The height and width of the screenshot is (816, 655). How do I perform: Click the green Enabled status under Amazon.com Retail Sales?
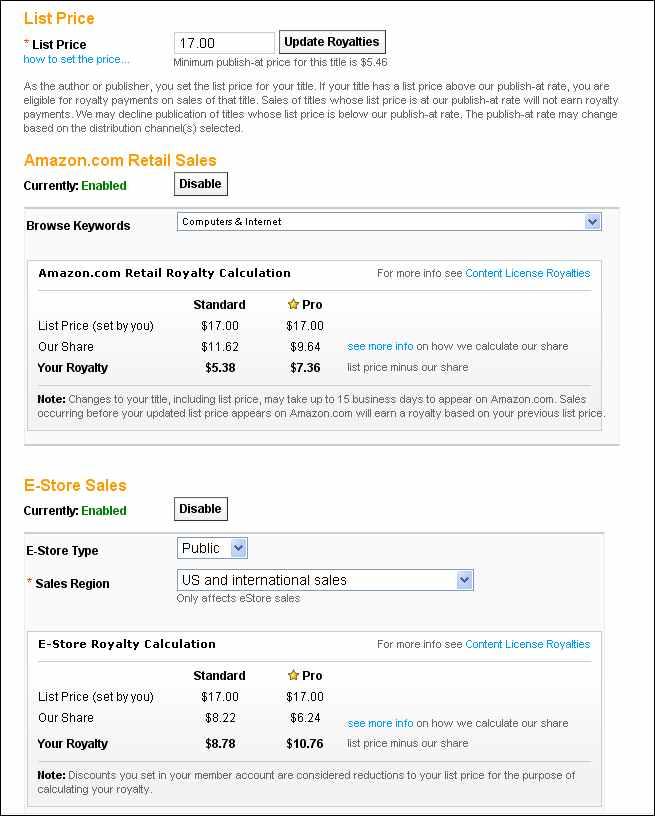click(104, 185)
